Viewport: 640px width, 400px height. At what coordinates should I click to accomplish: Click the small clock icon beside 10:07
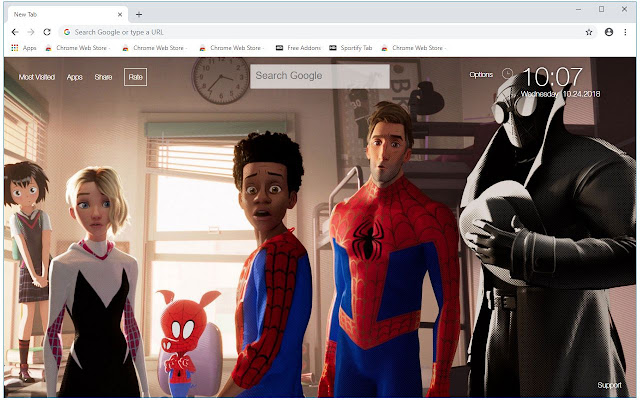(507, 73)
